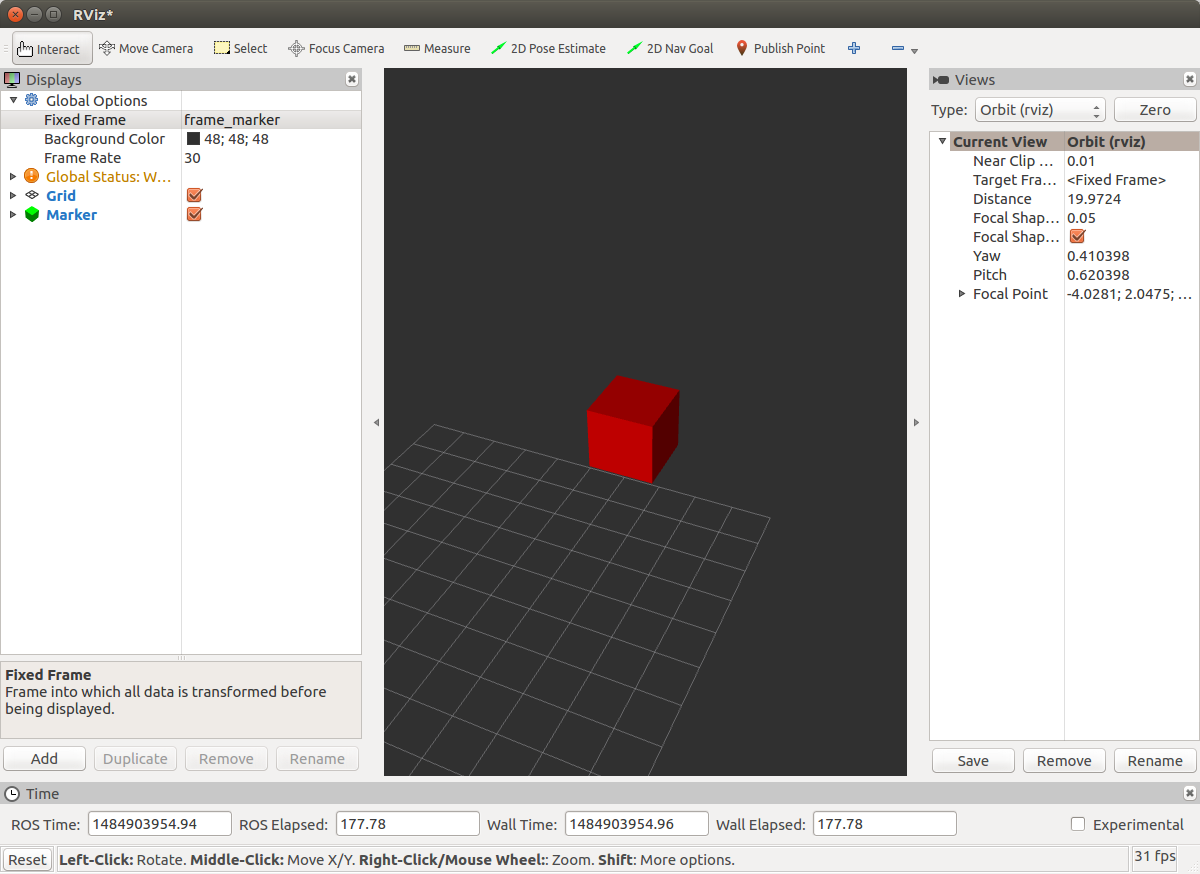Screen dimensions: 1200x874
Task: Disable the Grid display checkbox
Action: pyautogui.click(x=195, y=195)
